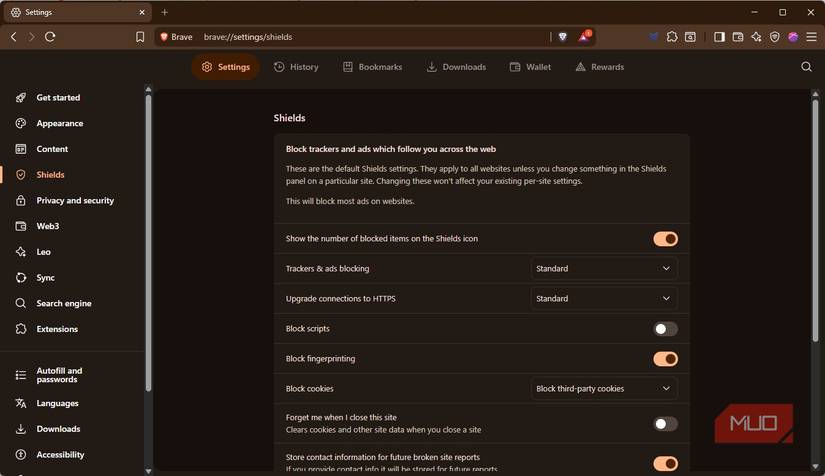Open the Downloads tab in the top navigation
This screenshot has width=825, height=476.
click(456, 67)
